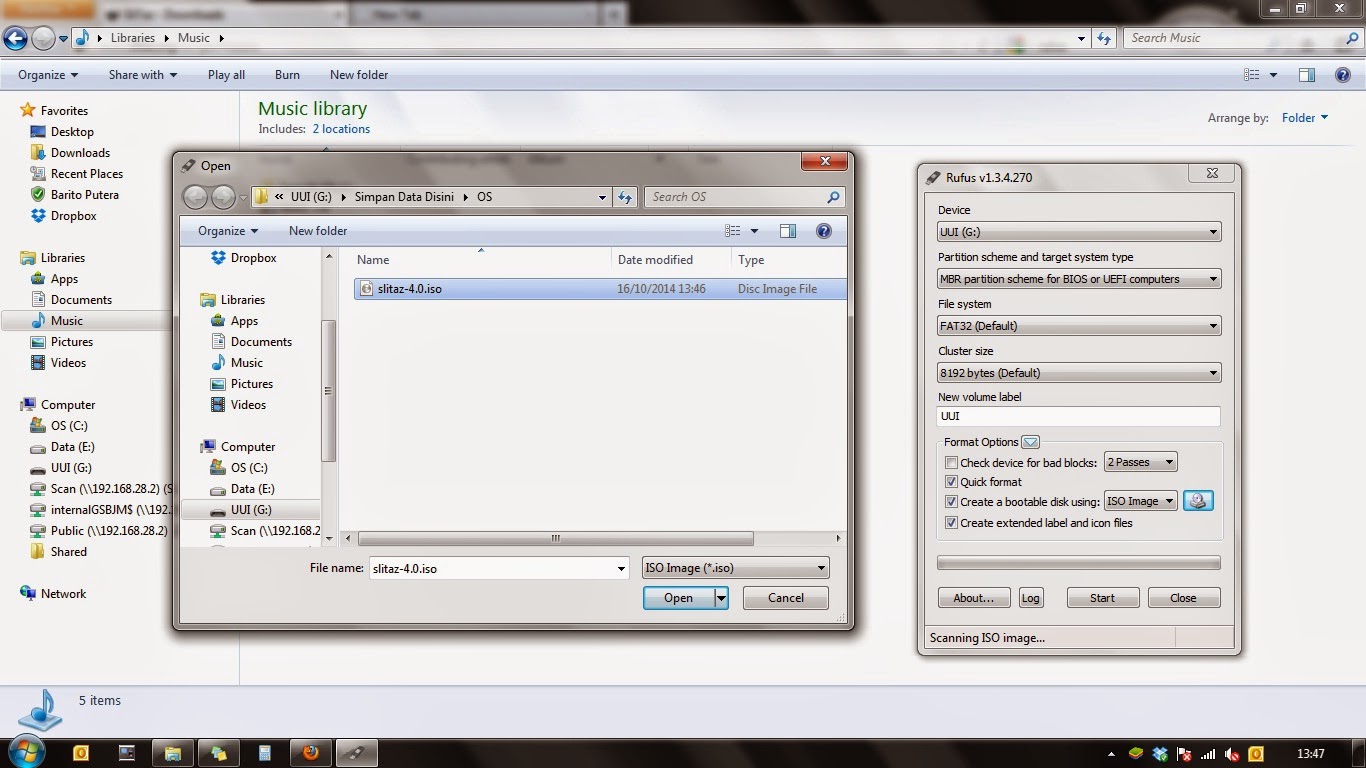Enable Check device for bad blocks
1366x768 pixels.
coord(951,462)
